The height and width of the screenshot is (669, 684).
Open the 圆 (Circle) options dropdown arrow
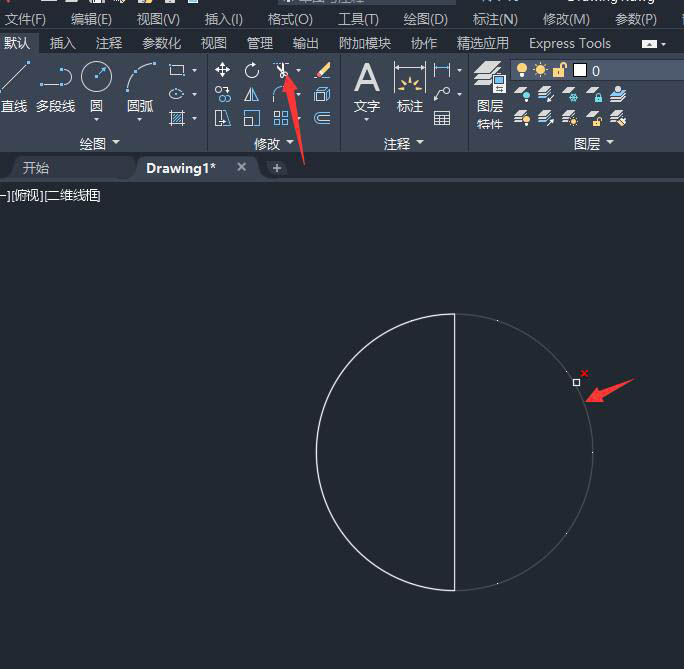pos(97,119)
